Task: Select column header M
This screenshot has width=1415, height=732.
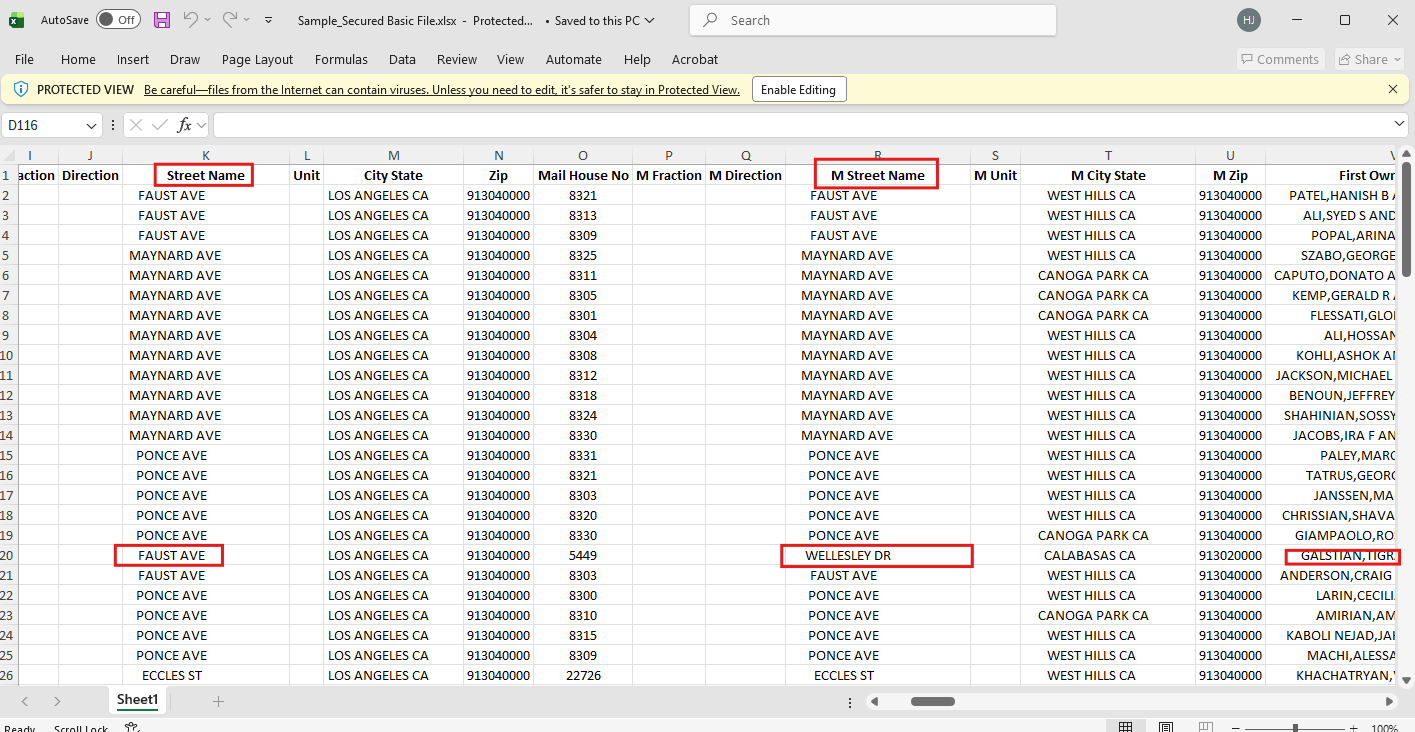Action: (393, 155)
